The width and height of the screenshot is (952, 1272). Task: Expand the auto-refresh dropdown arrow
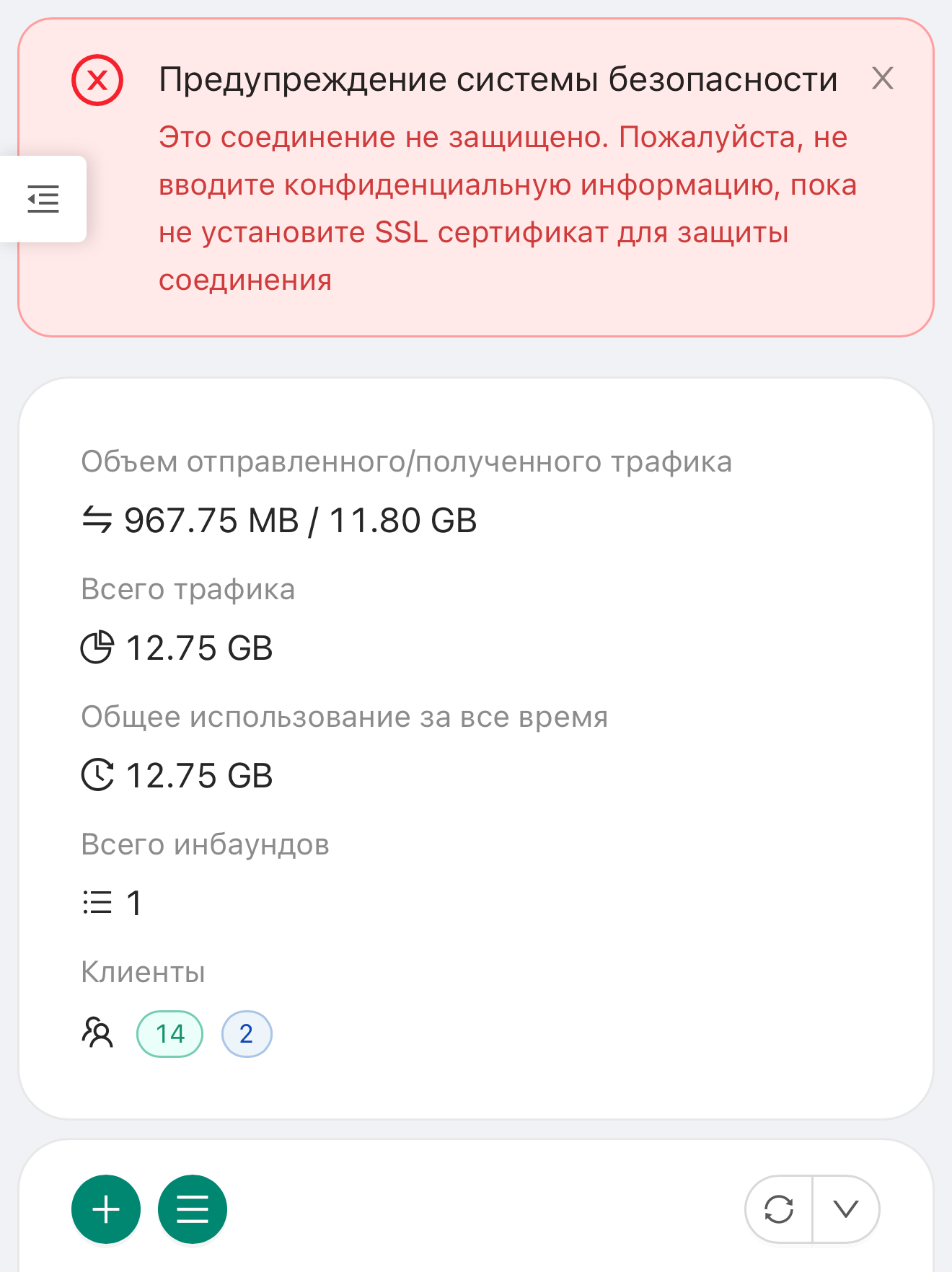[x=846, y=1209]
